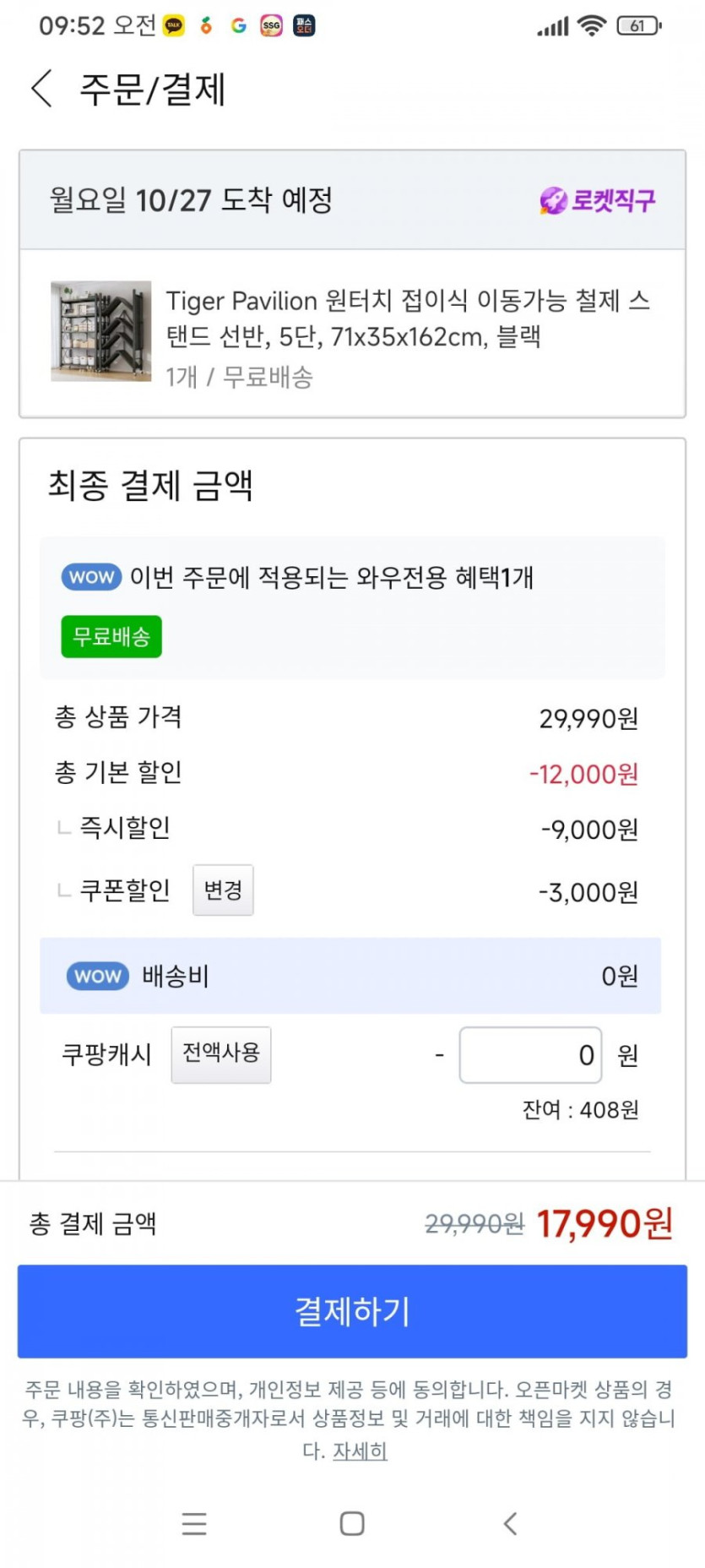705x1568 pixels.
Task: Tap the SSG notification icon
Action: click(x=271, y=26)
